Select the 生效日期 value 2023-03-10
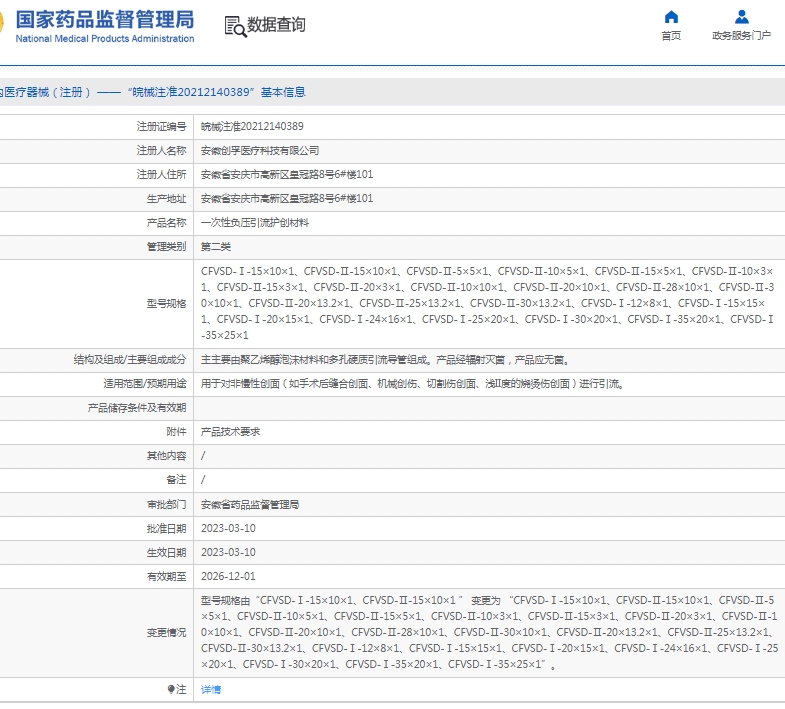Image resolution: width=785 pixels, height=709 pixels. (228, 552)
